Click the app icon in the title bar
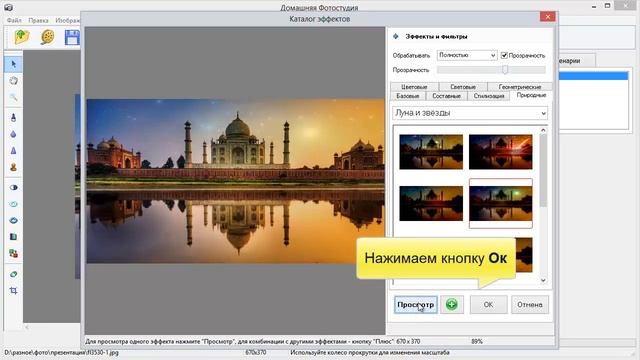Screen dimensions: 640x360 tap(8, 7)
